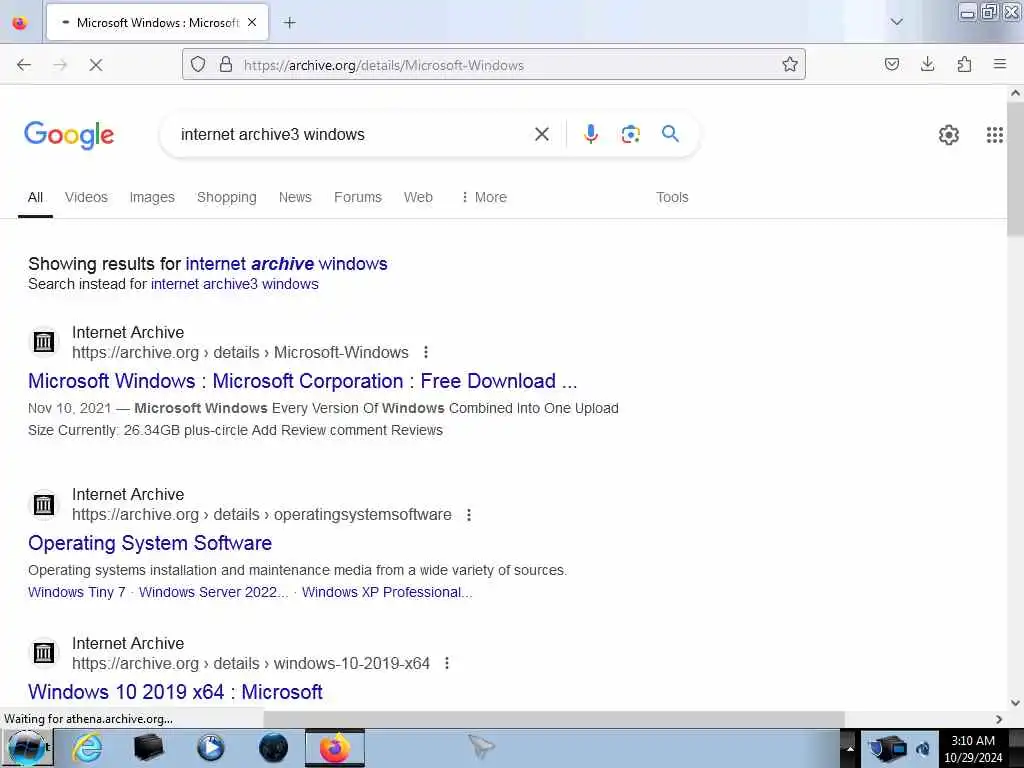1024x768 pixels.
Task: Submit search with magnifying glass icon
Action: (x=670, y=134)
